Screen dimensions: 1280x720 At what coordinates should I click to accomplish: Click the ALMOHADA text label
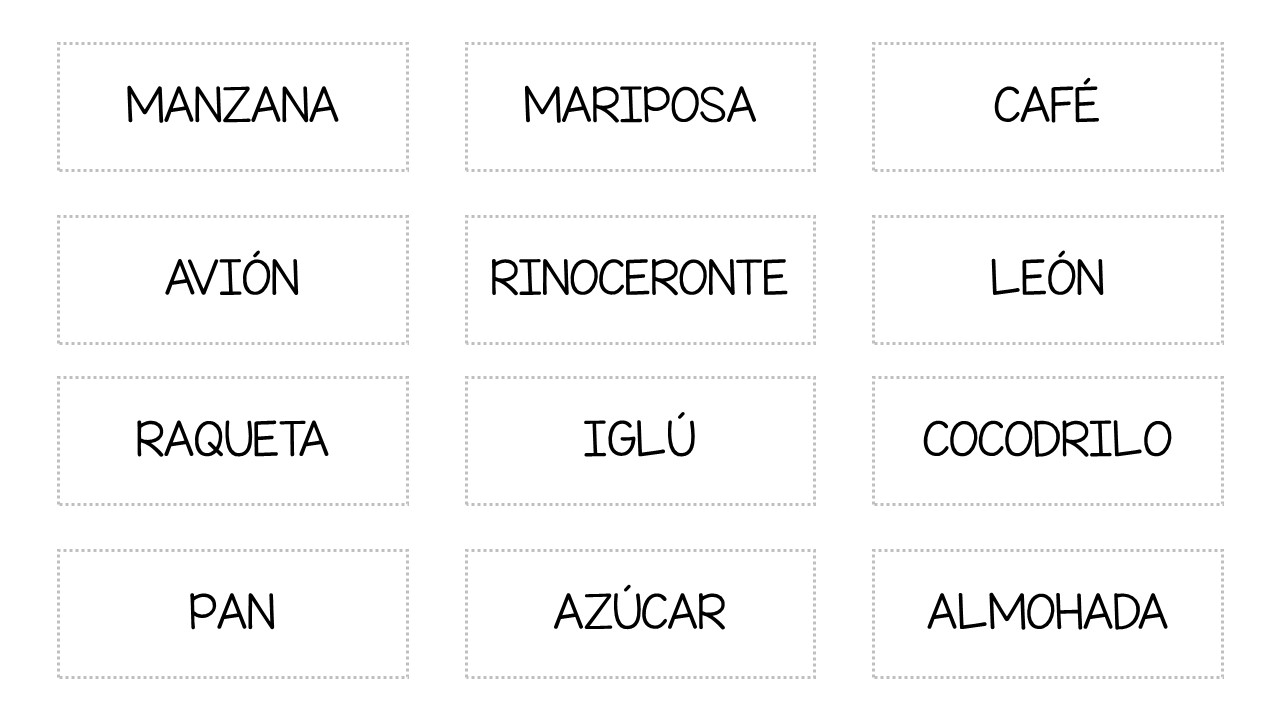click(x=1047, y=612)
